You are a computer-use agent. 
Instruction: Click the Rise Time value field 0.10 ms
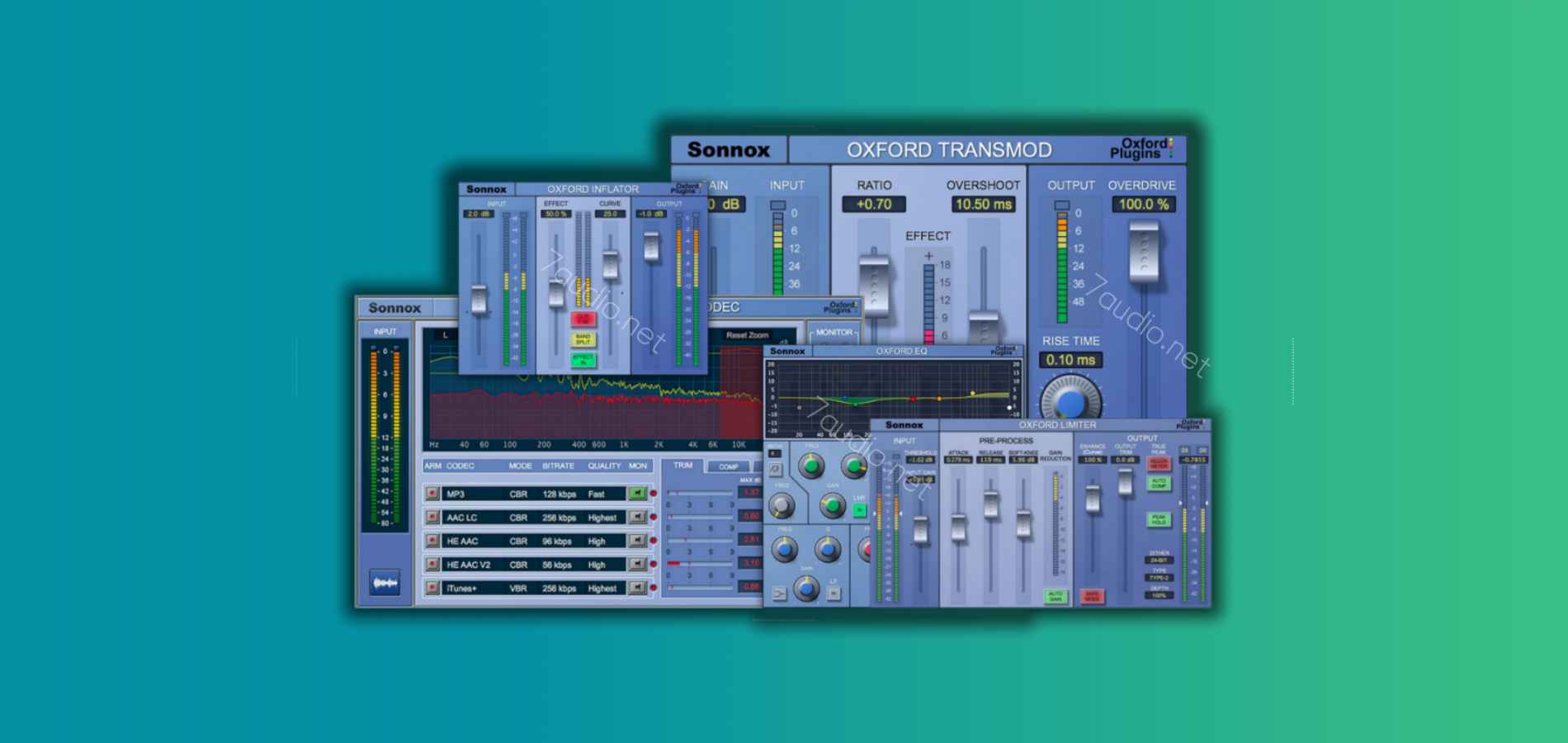(x=1070, y=360)
